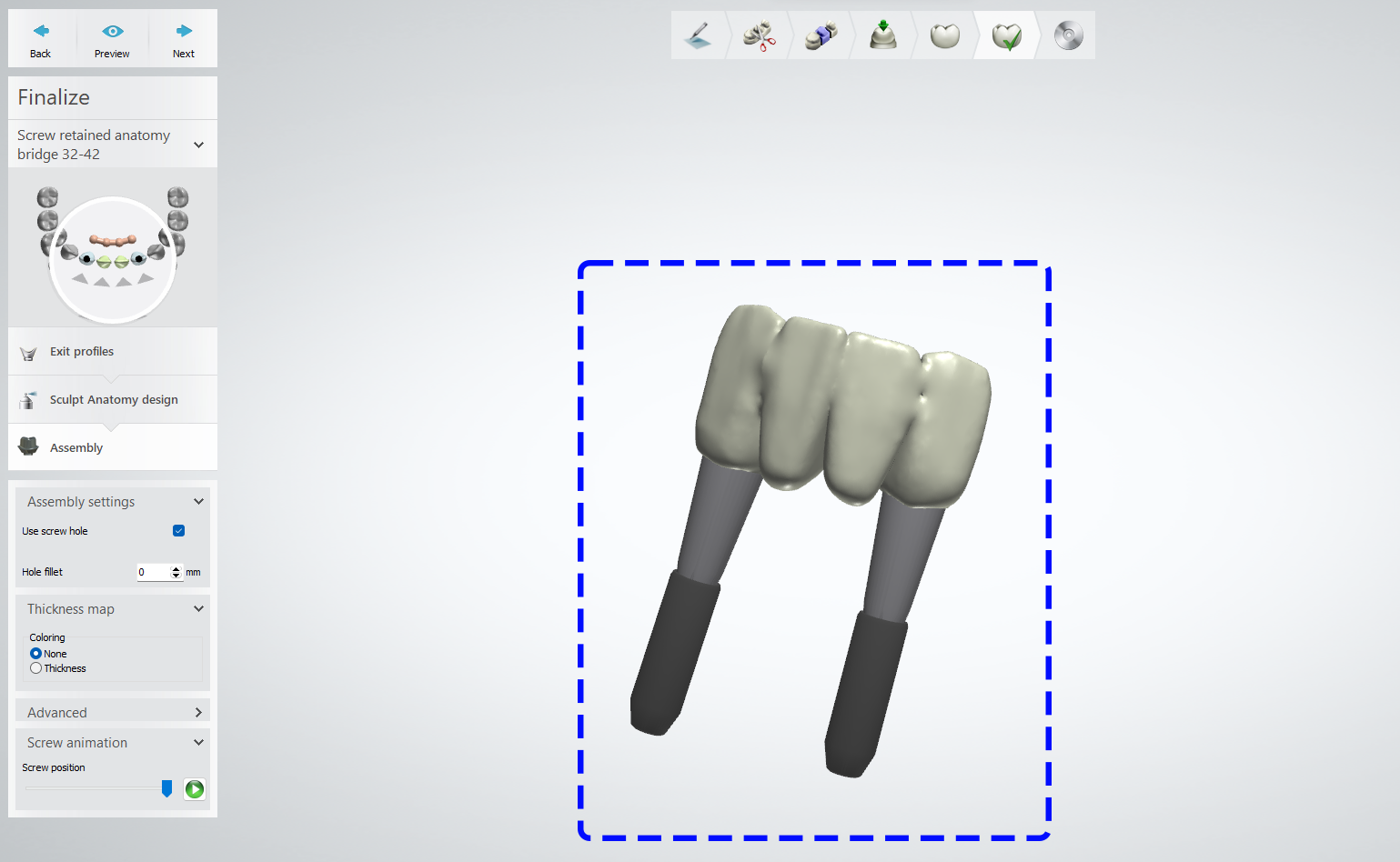Uncheck the Use screw hole checkbox
The height and width of the screenshot is (862, 1400).
pos(179,531)
